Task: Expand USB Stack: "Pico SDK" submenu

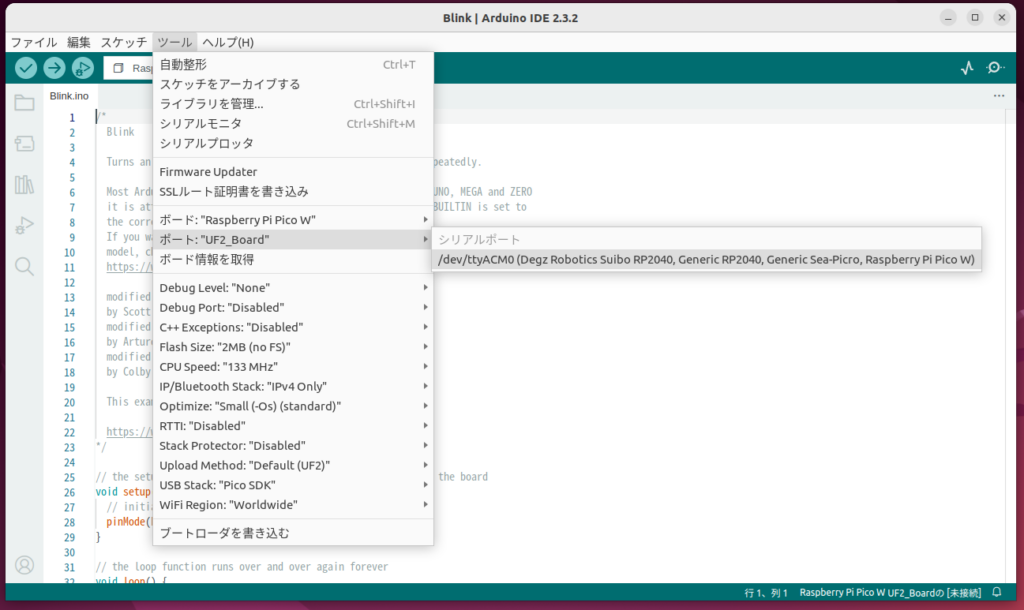Action: point(293,485)
